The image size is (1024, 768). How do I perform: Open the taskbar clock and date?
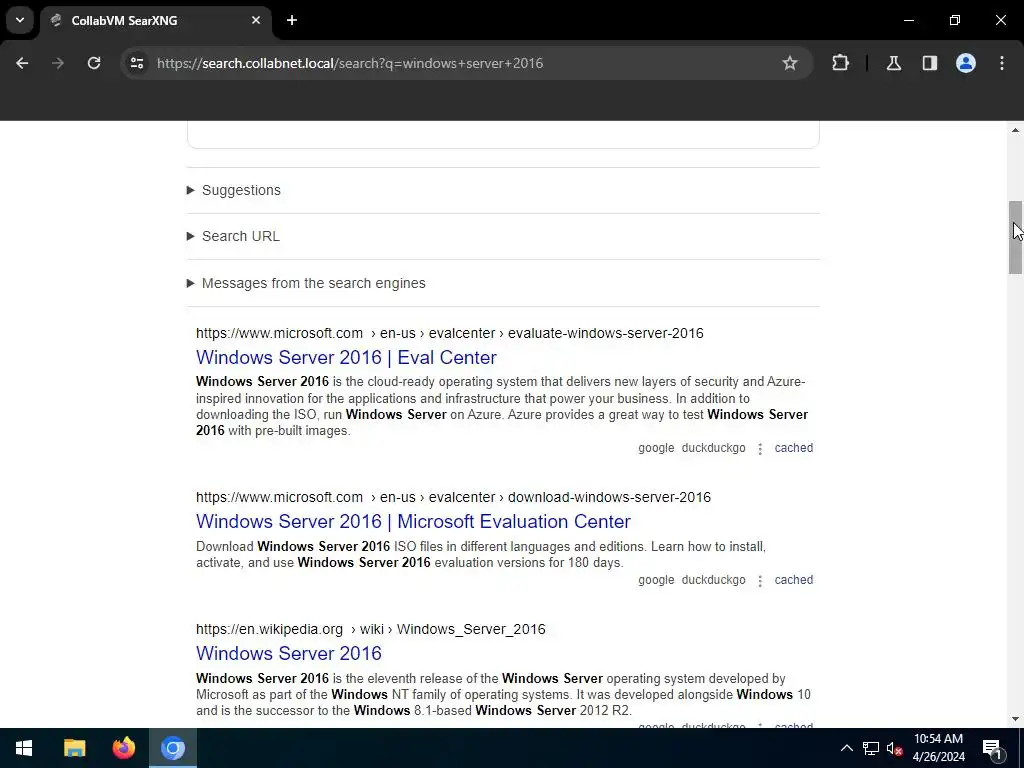[x=938, y=748]
